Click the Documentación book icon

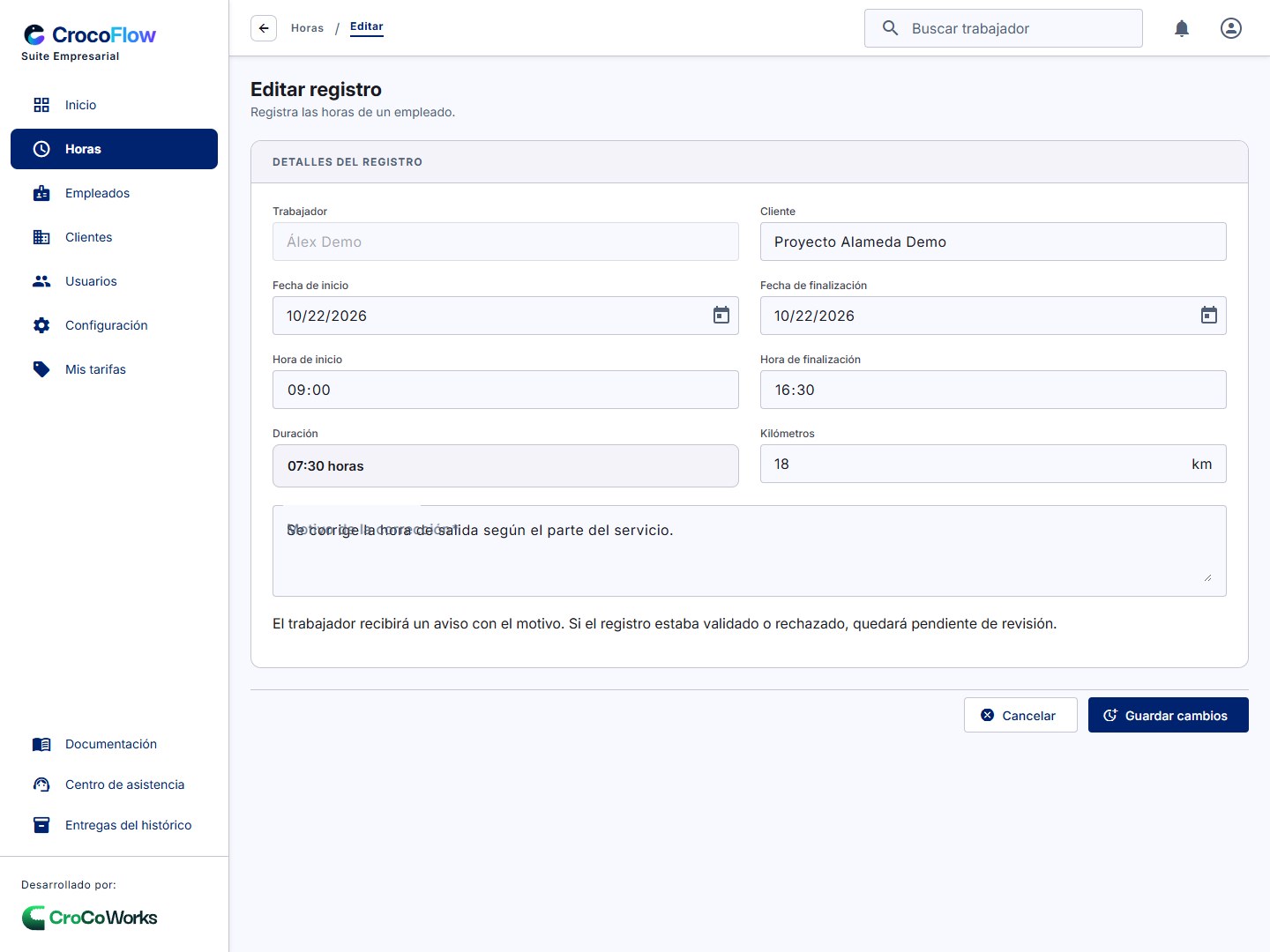(41, 744)
